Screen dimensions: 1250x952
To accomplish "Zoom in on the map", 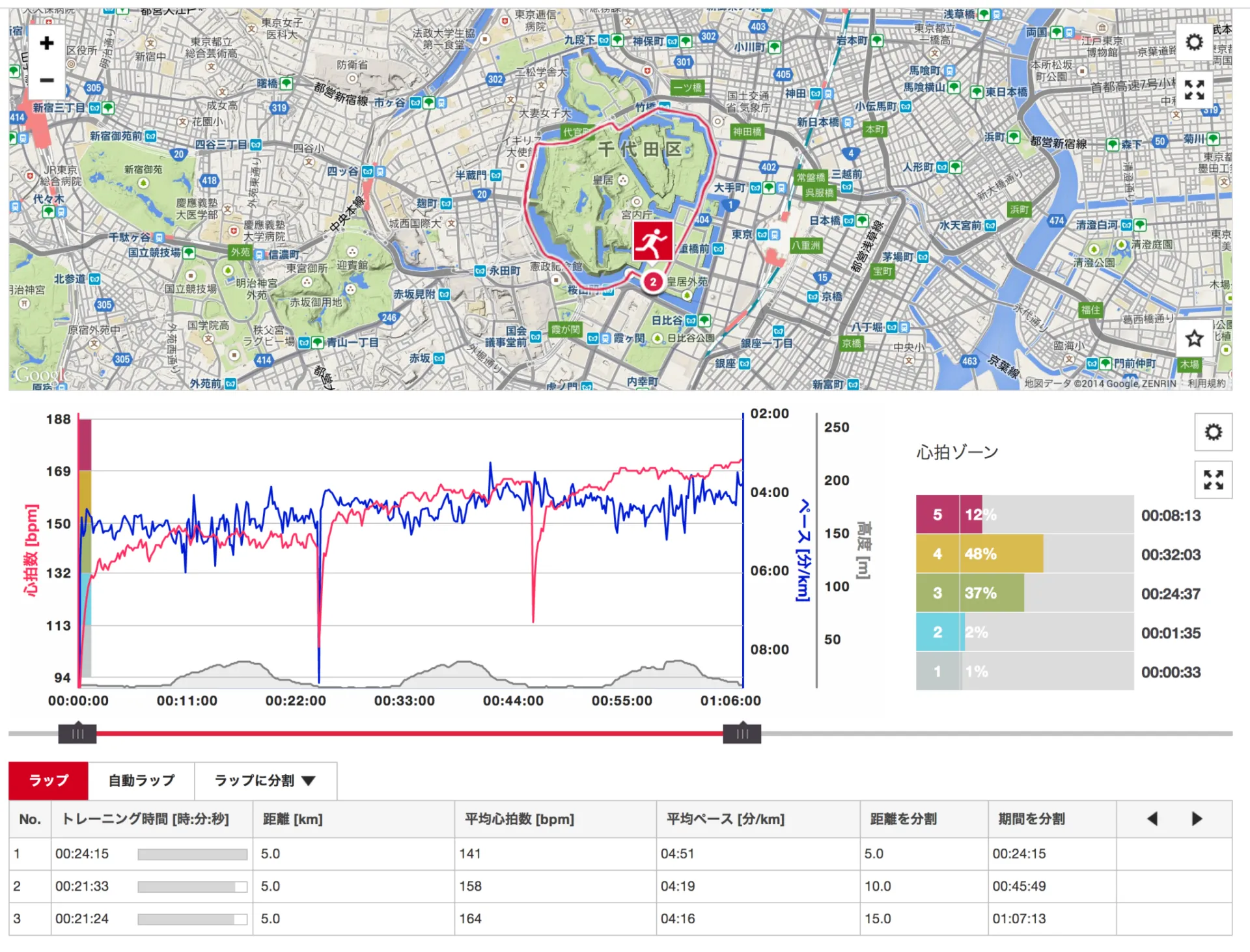I will click(x=46, y=44).
